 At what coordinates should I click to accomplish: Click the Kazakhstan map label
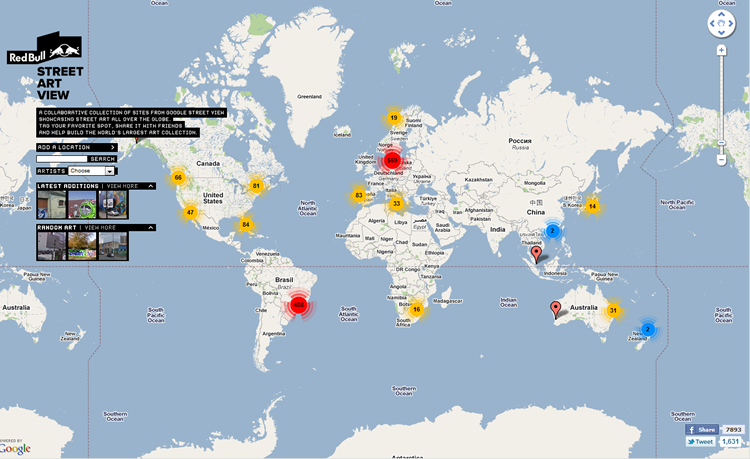point(478,180)
